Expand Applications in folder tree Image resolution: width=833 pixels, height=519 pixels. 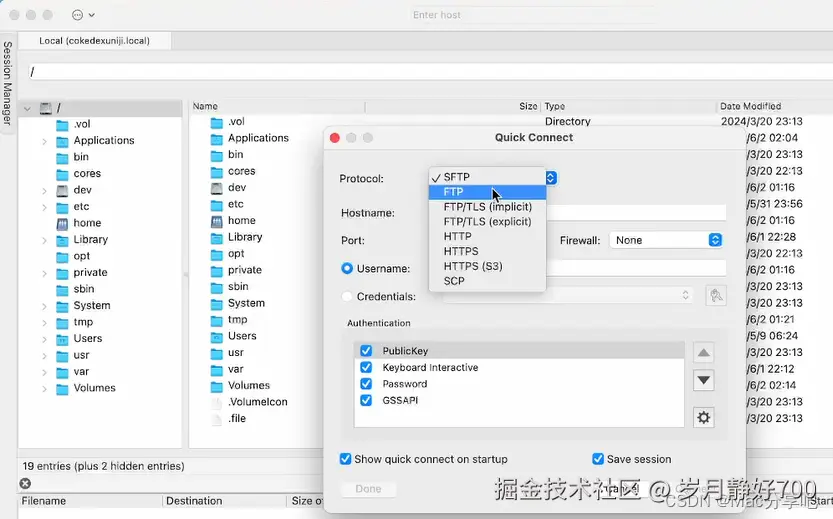[x=45, y=141]
